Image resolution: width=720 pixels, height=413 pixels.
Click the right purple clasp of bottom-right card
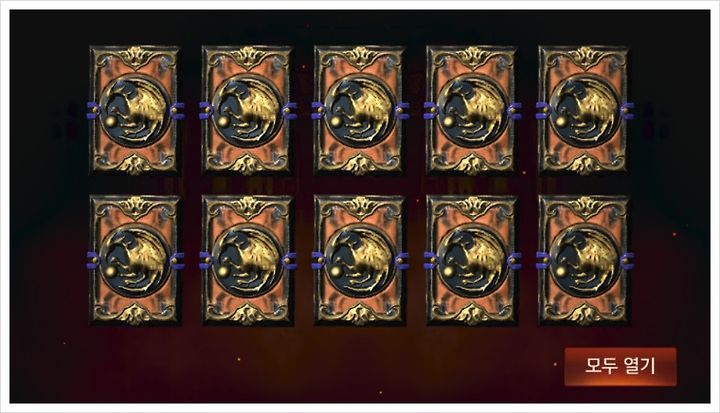(627, 261)
